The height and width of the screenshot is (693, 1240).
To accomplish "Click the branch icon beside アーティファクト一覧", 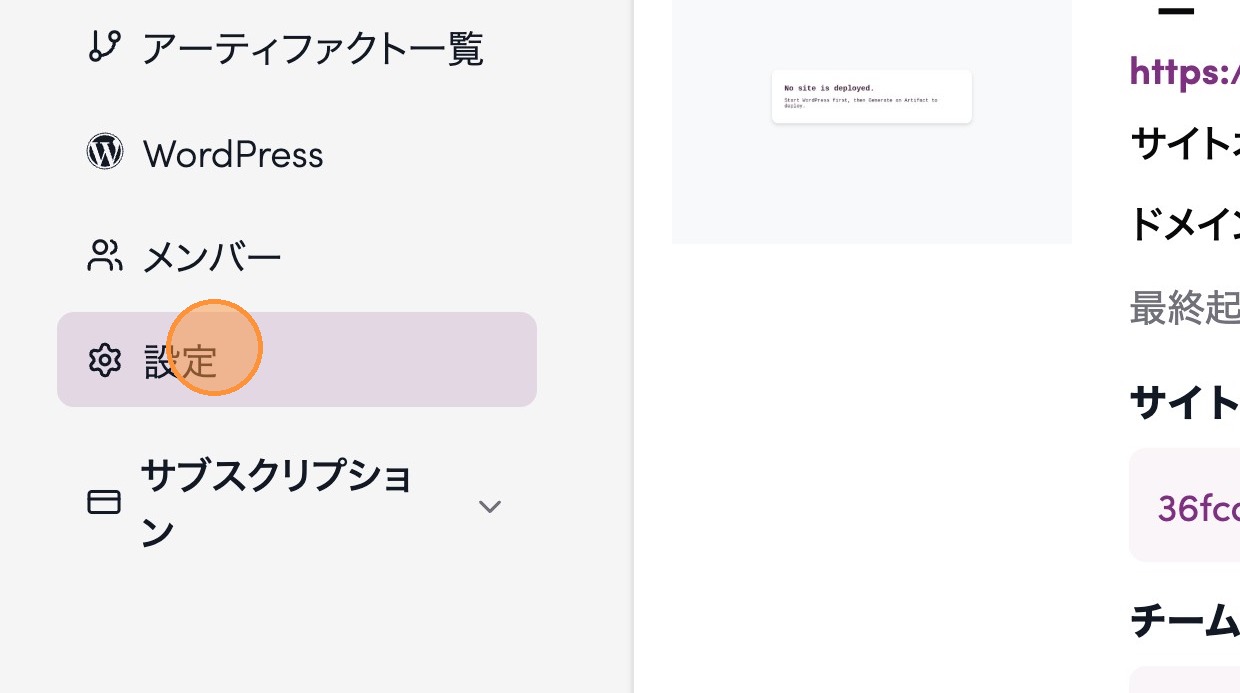I will (105, 47).
